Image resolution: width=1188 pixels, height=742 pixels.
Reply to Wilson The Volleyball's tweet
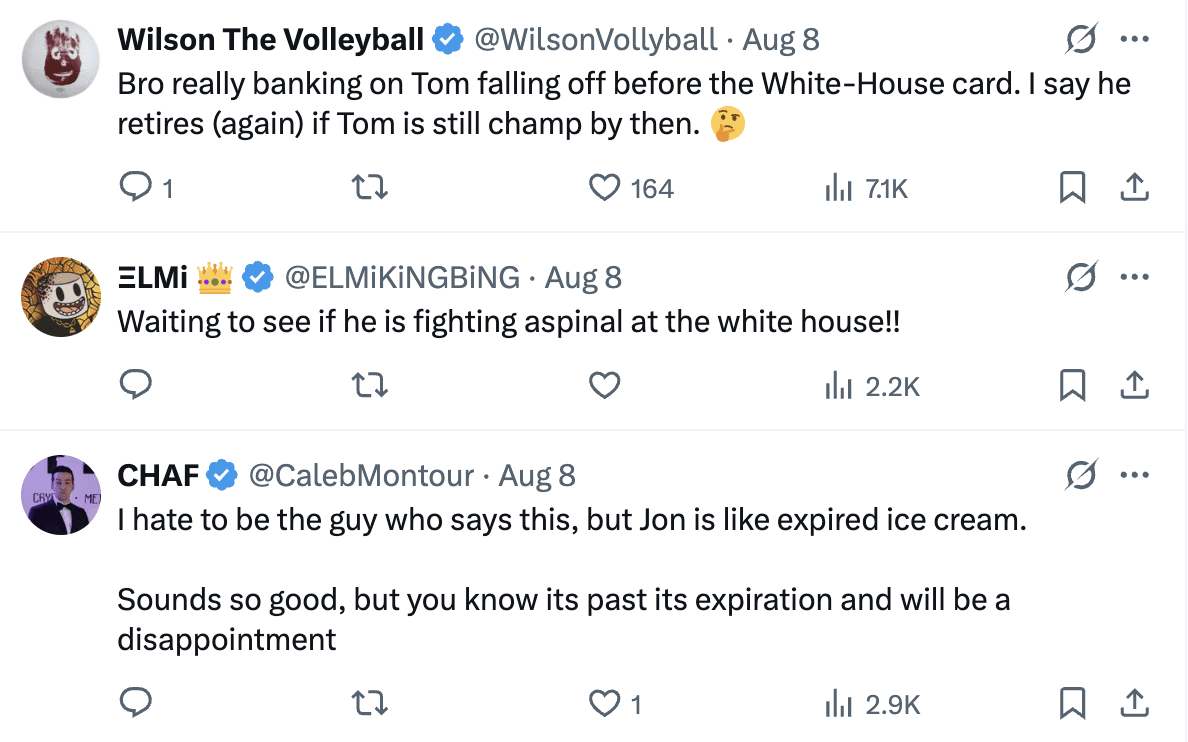135,188
